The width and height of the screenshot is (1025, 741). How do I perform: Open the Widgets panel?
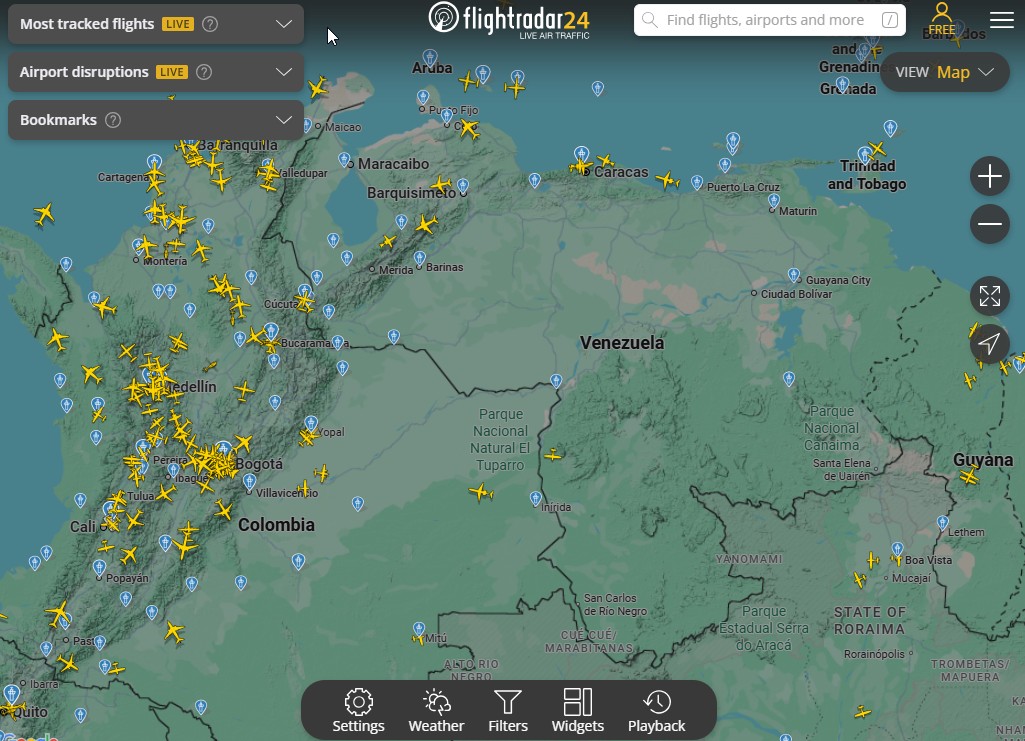tap(578, 710)
